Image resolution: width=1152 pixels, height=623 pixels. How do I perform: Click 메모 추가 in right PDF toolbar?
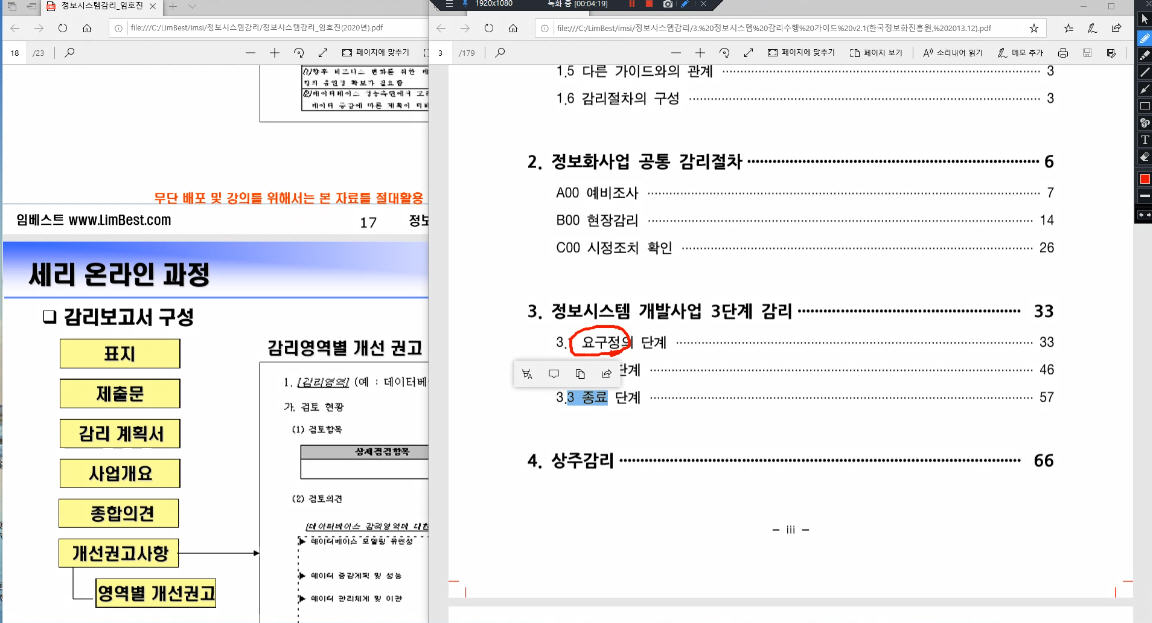[1020, 53]
